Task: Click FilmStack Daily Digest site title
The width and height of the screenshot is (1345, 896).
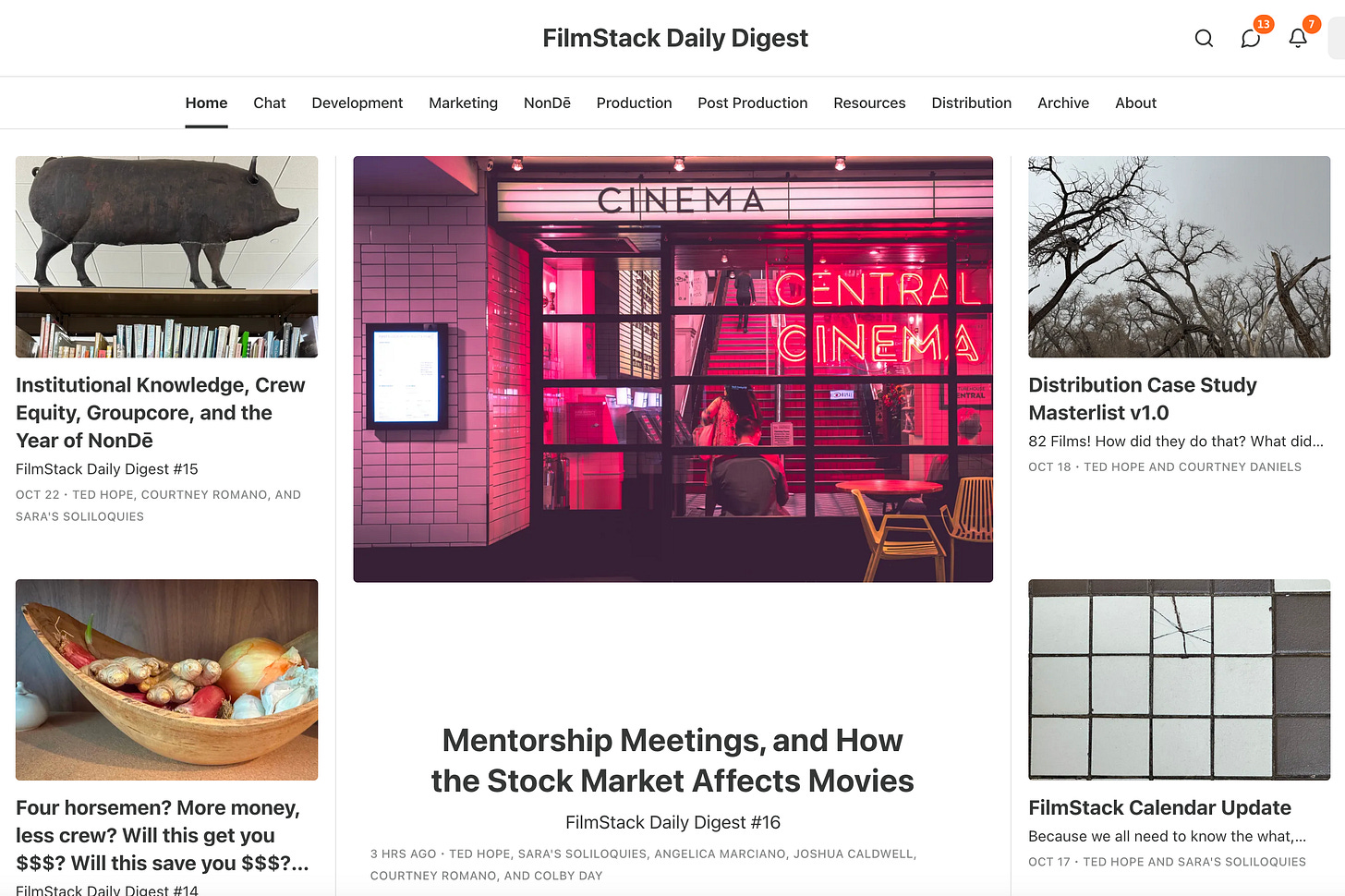Action: click(675, 38)
